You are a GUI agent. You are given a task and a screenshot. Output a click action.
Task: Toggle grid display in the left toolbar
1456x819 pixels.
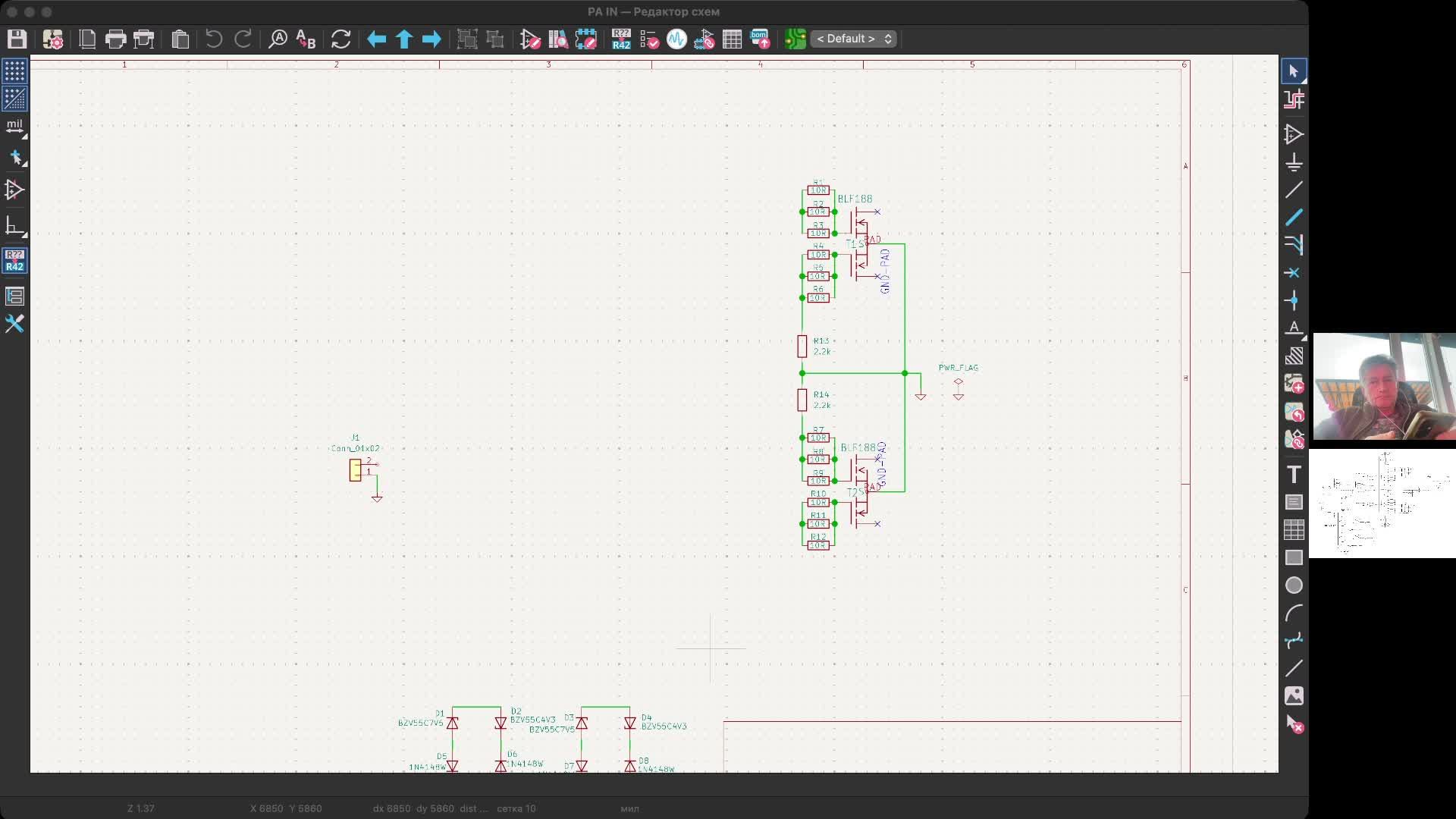coord(15,71)
